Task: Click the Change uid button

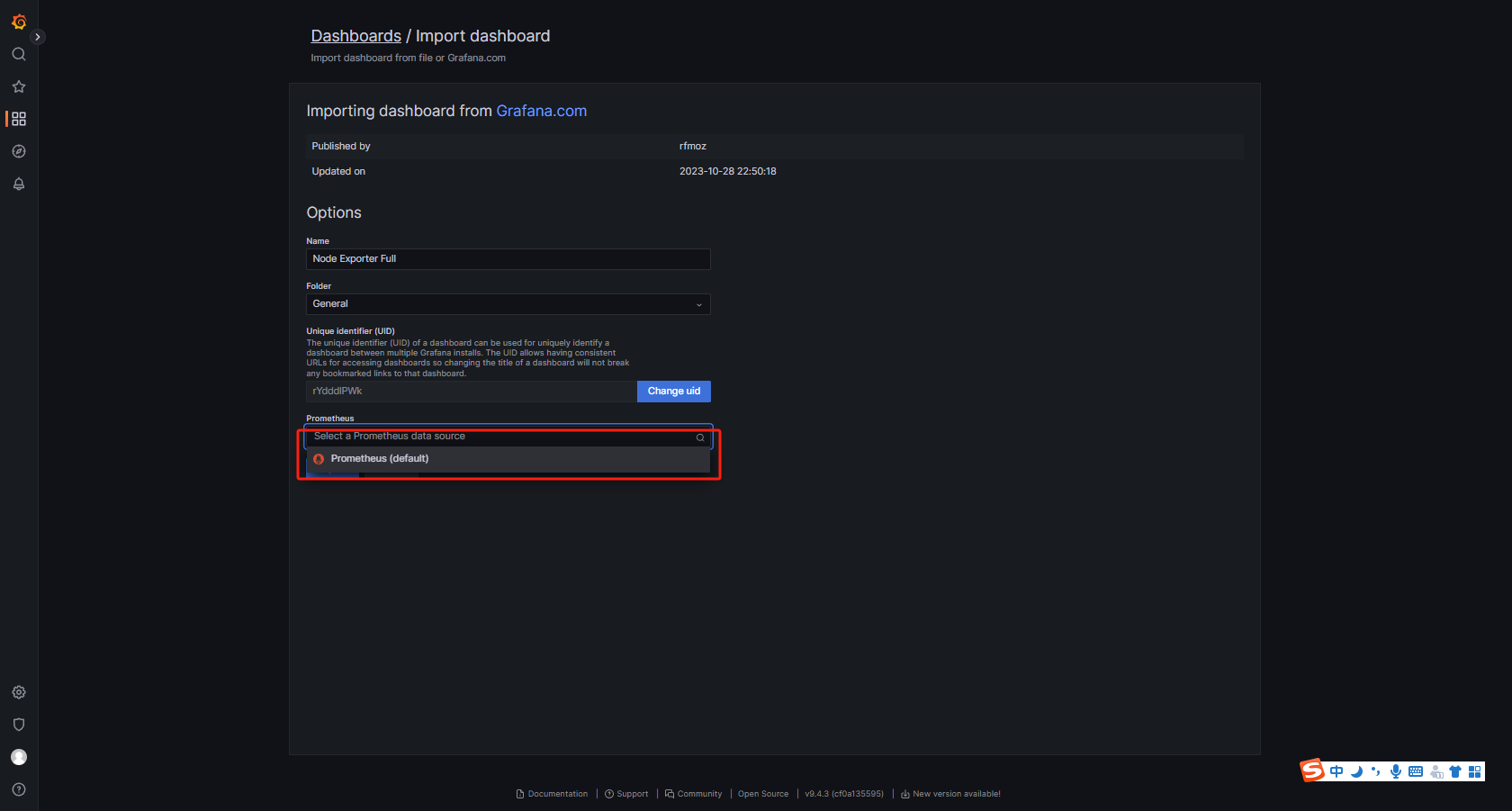Action: [x=674, y=392]
